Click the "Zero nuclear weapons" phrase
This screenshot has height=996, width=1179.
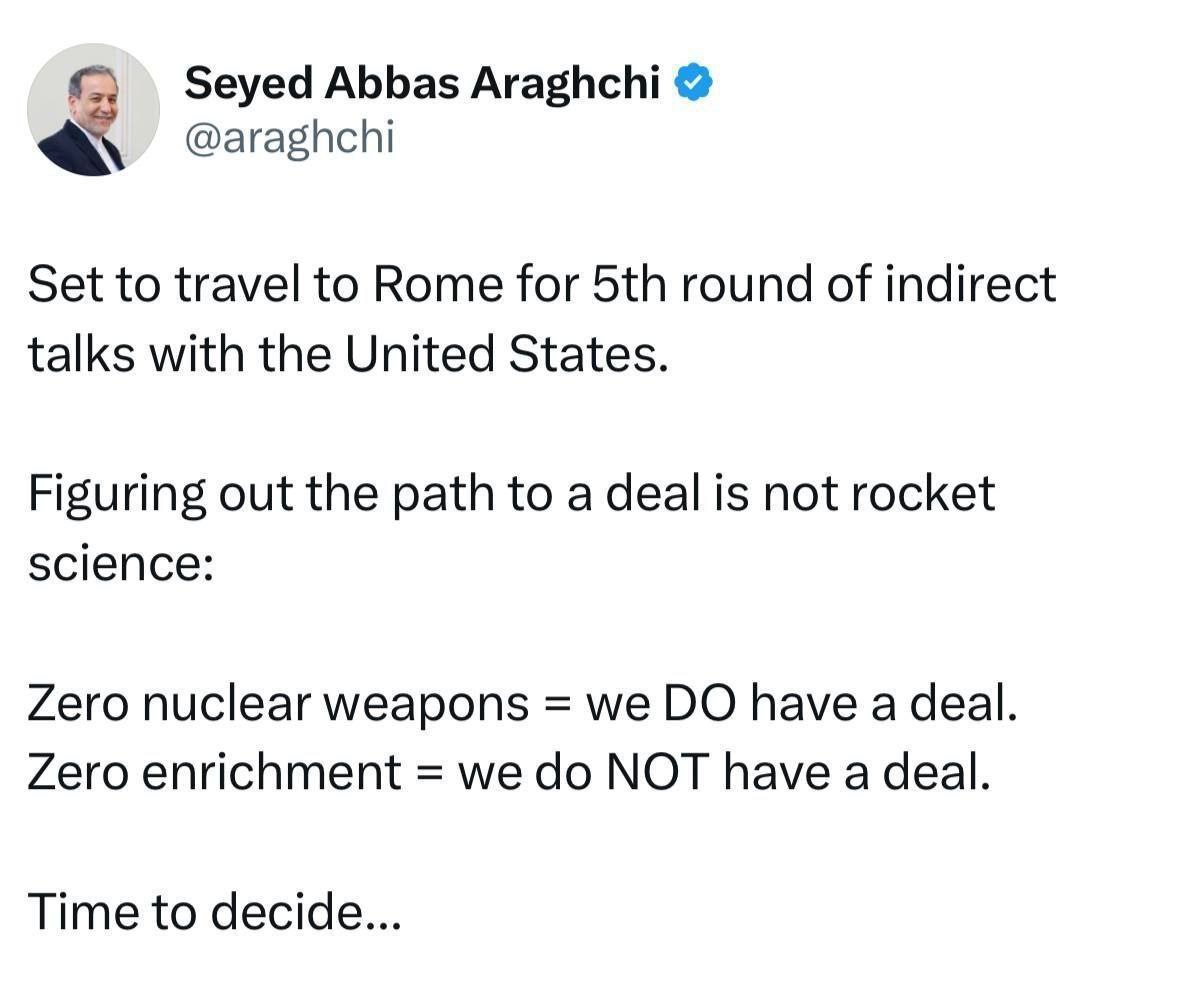pos(278,704)
